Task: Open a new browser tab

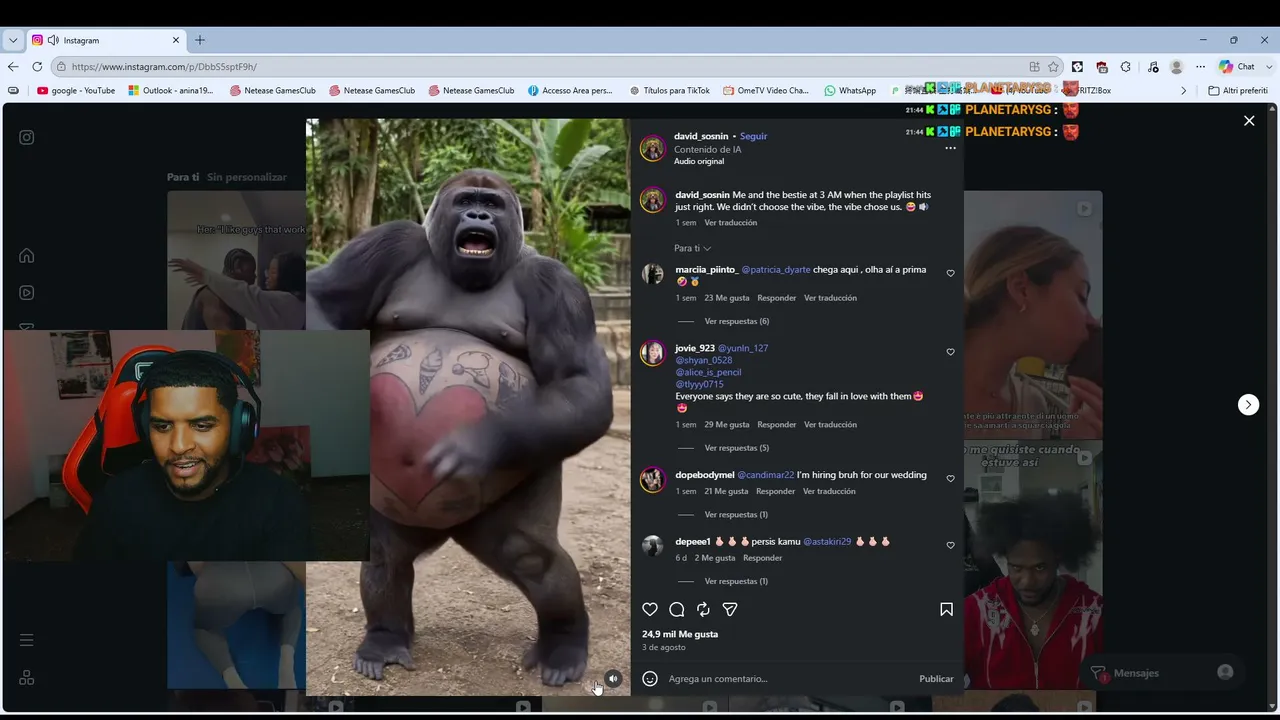Action: coord(200,40)
